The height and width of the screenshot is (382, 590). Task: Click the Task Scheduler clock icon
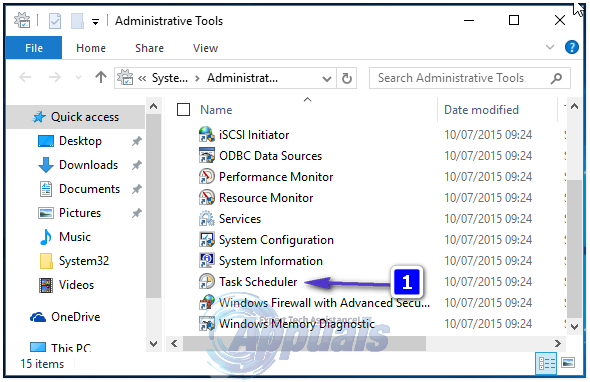pos(207,282)
